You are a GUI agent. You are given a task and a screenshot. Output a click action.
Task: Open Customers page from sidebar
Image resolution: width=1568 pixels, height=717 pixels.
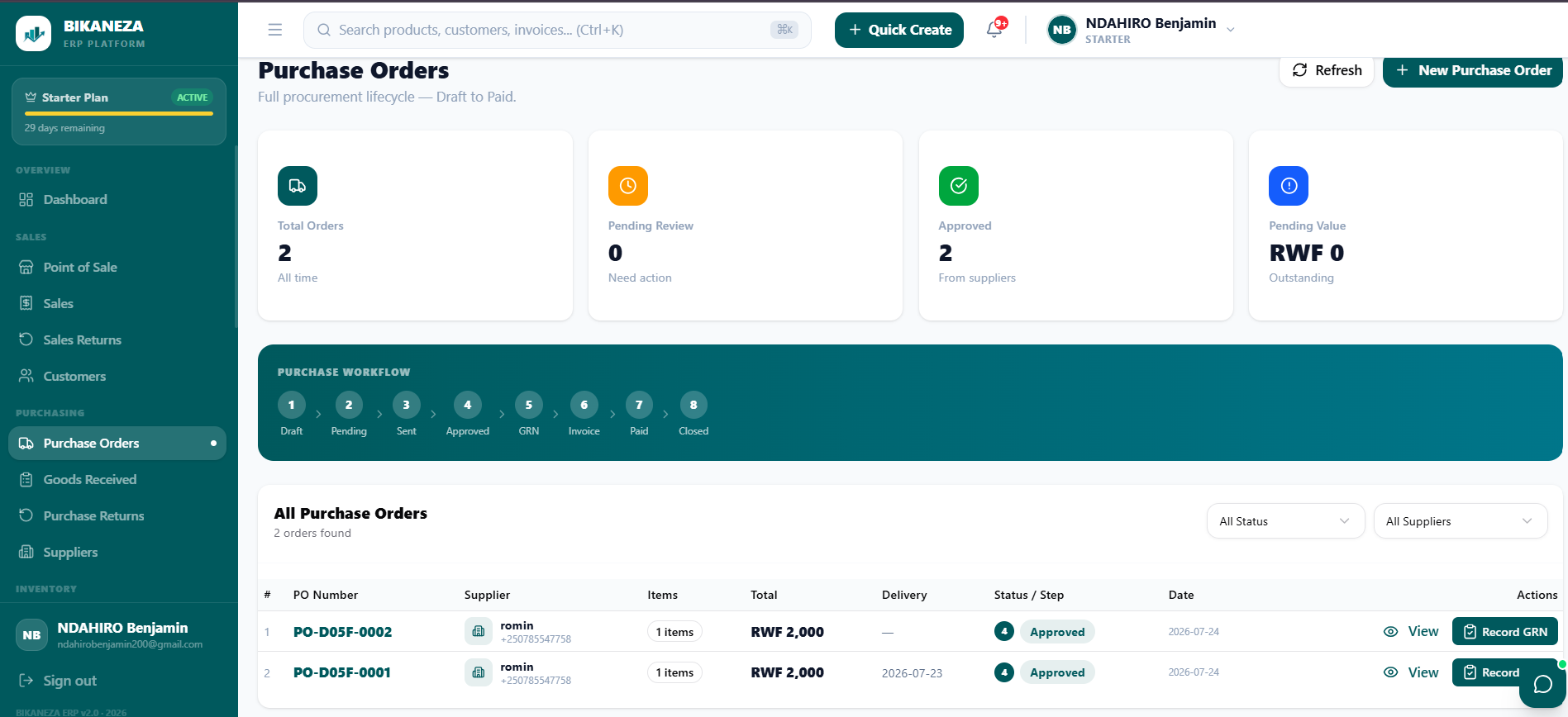click(x=117, y=377)
